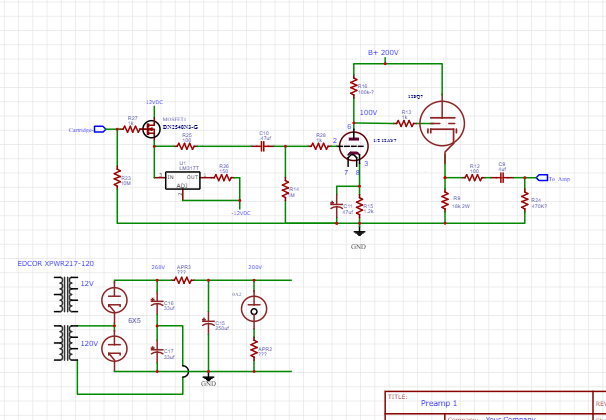This screenshot has height=420, width=606.
Task: Select resistor R15 symbol
Action: (x=359, y=206)
